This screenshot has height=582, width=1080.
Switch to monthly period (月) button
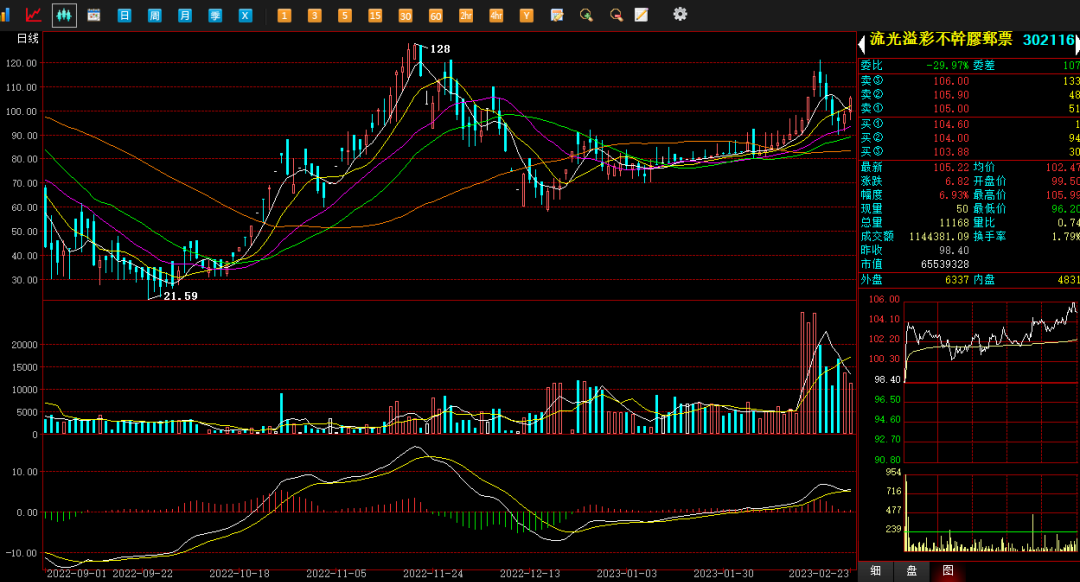185,16
